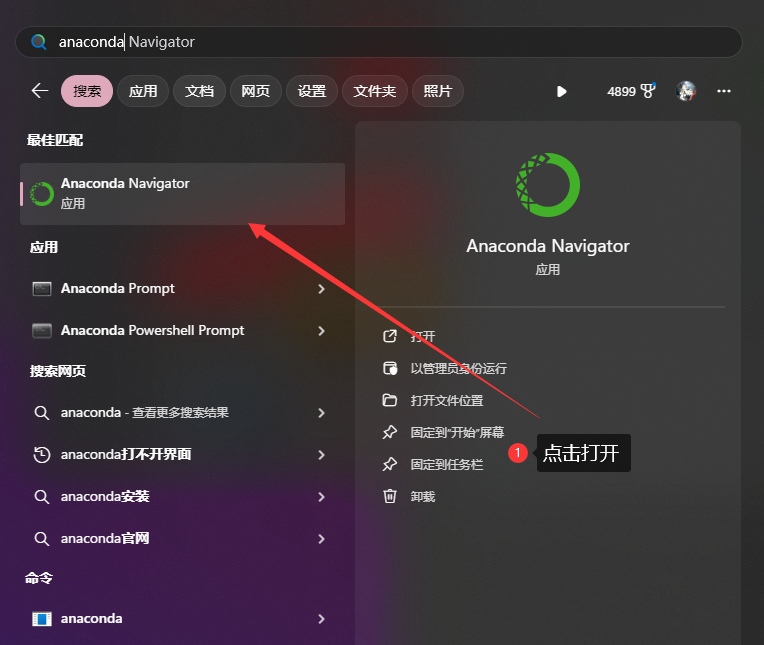Screen dimensions: 764x645
Task: Click history clock icon beside anaconda打不开界面
Action: point(42,455)
